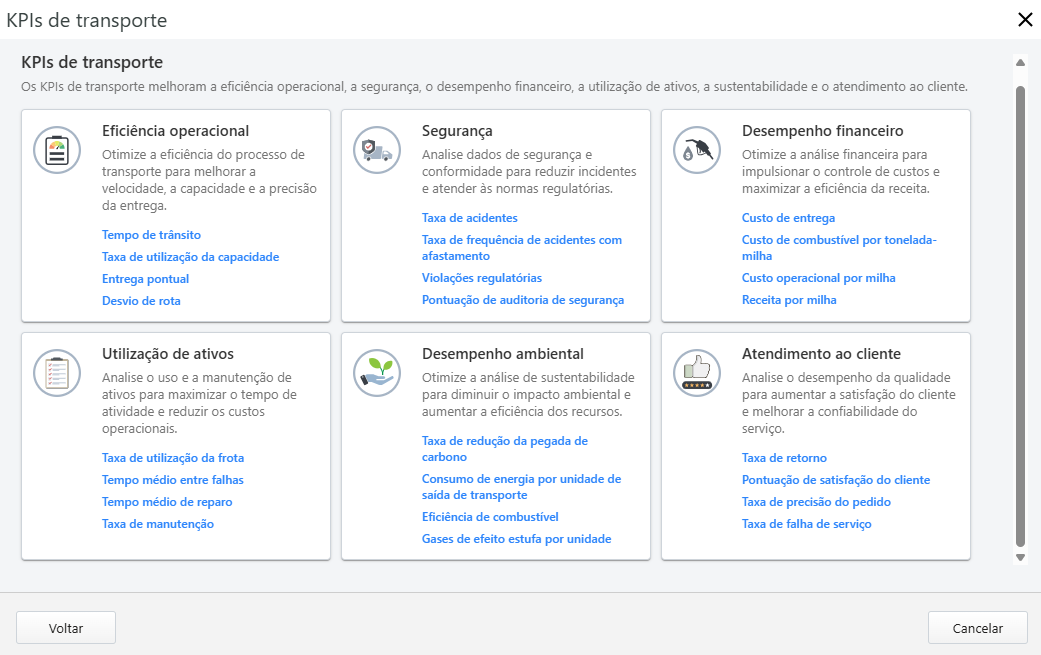Click the Segurança truck shield icon
This screenshot has height=655, width=1041.
coord(377,150)
